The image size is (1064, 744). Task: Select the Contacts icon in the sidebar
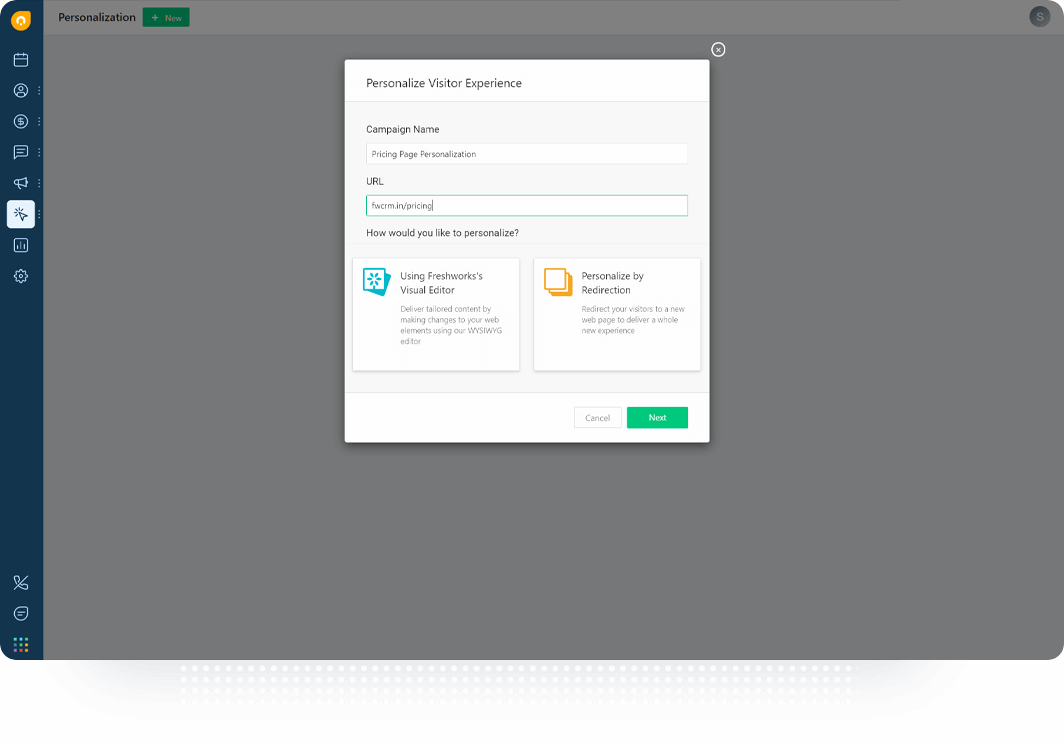20,90
